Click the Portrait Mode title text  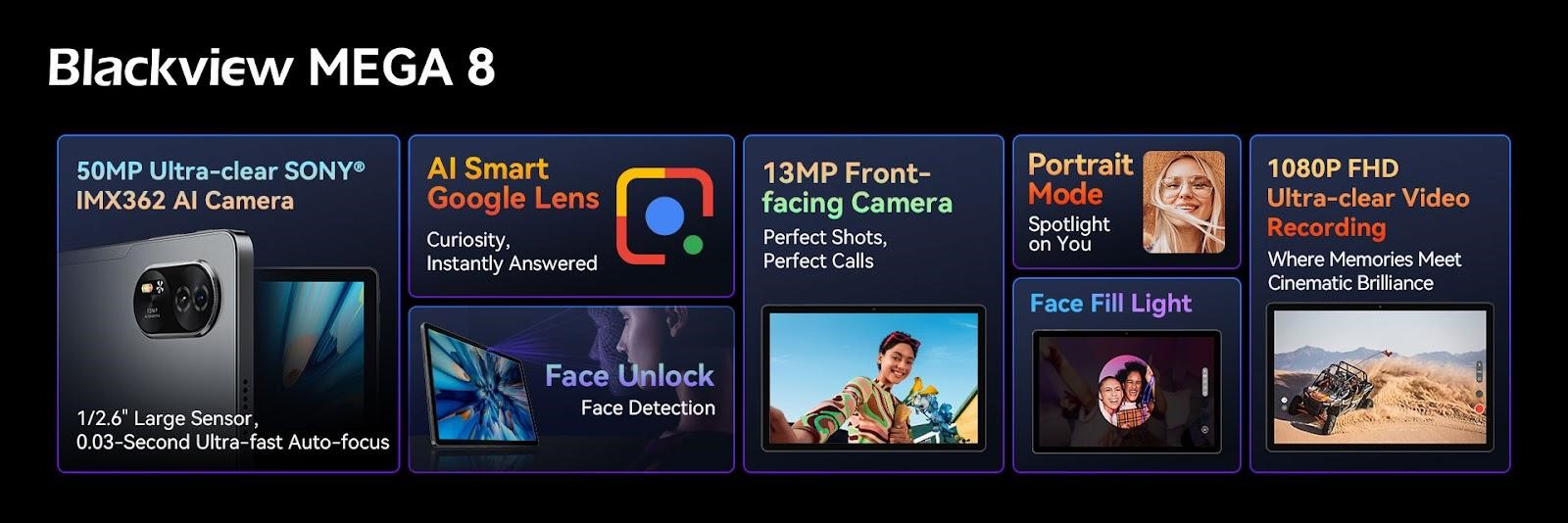point(1080,179)
